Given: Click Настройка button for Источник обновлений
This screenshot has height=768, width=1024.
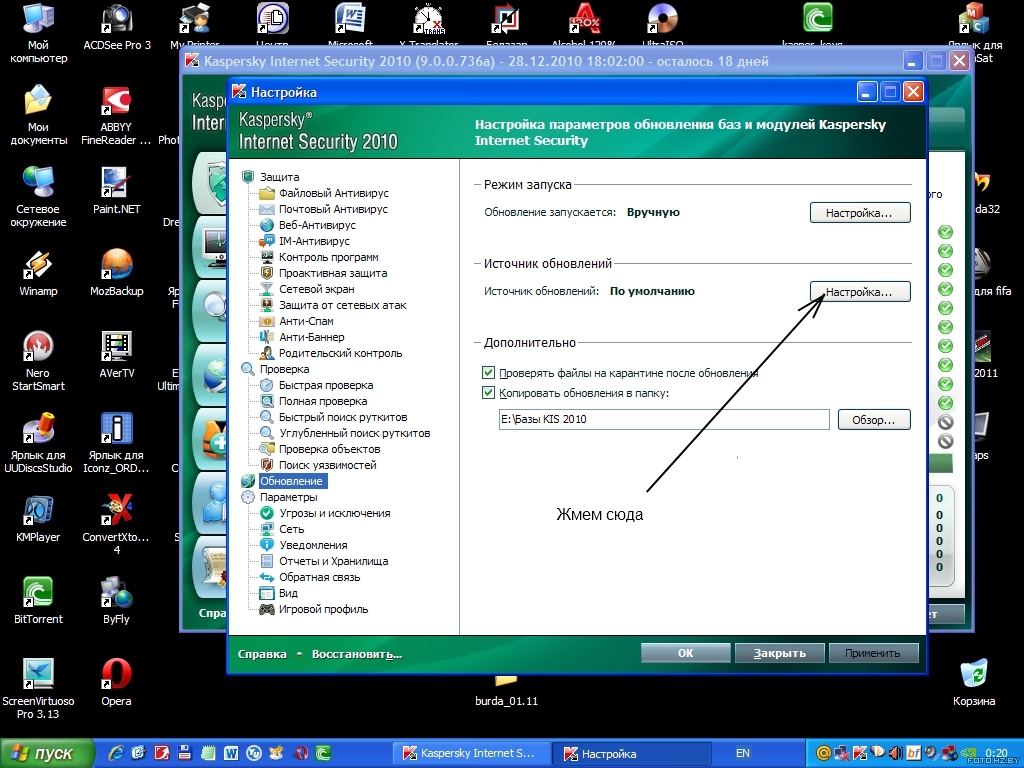Looking at the screenshot, I should tap(860, 292).
